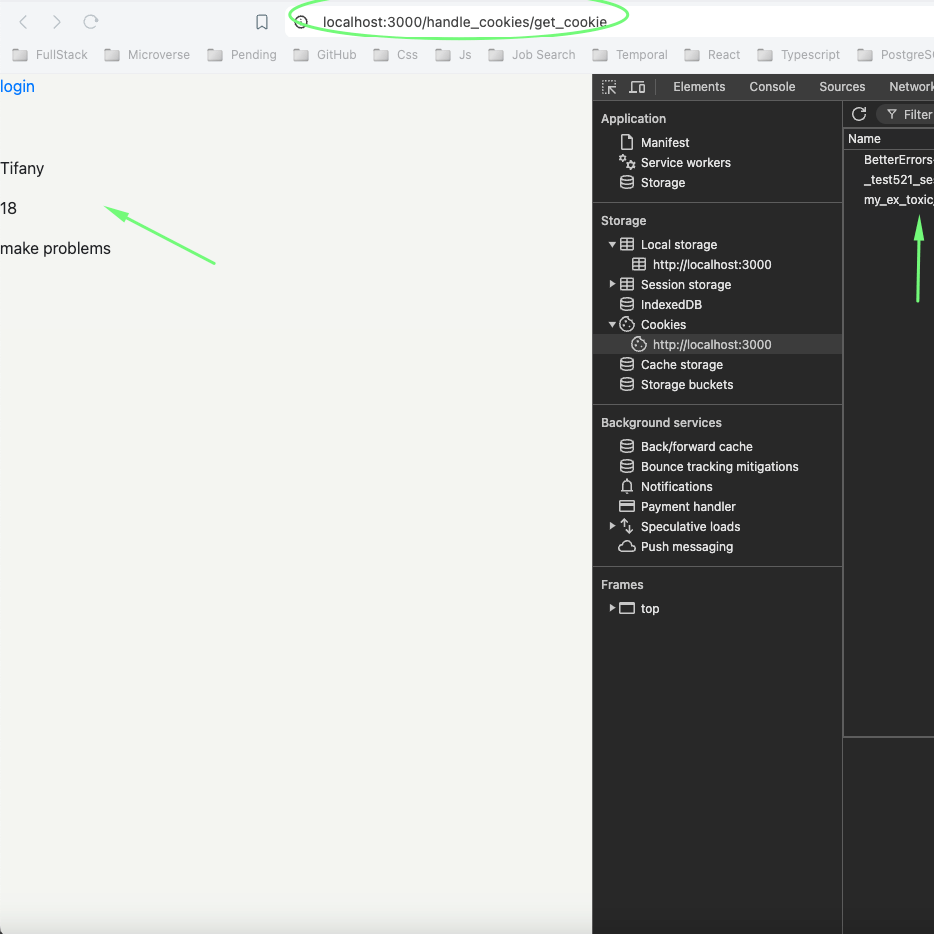
Task: Reload the page with the refresh icon
Action: point(91,22)
